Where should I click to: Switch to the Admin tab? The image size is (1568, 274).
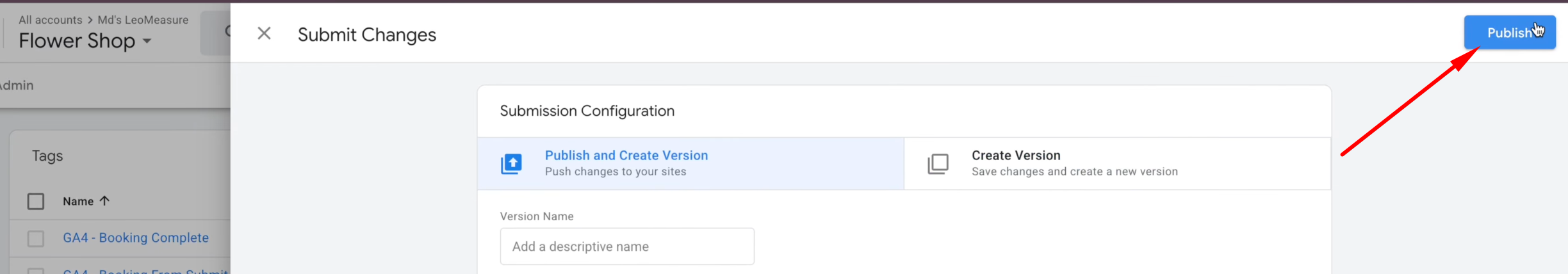pos(17,85)
